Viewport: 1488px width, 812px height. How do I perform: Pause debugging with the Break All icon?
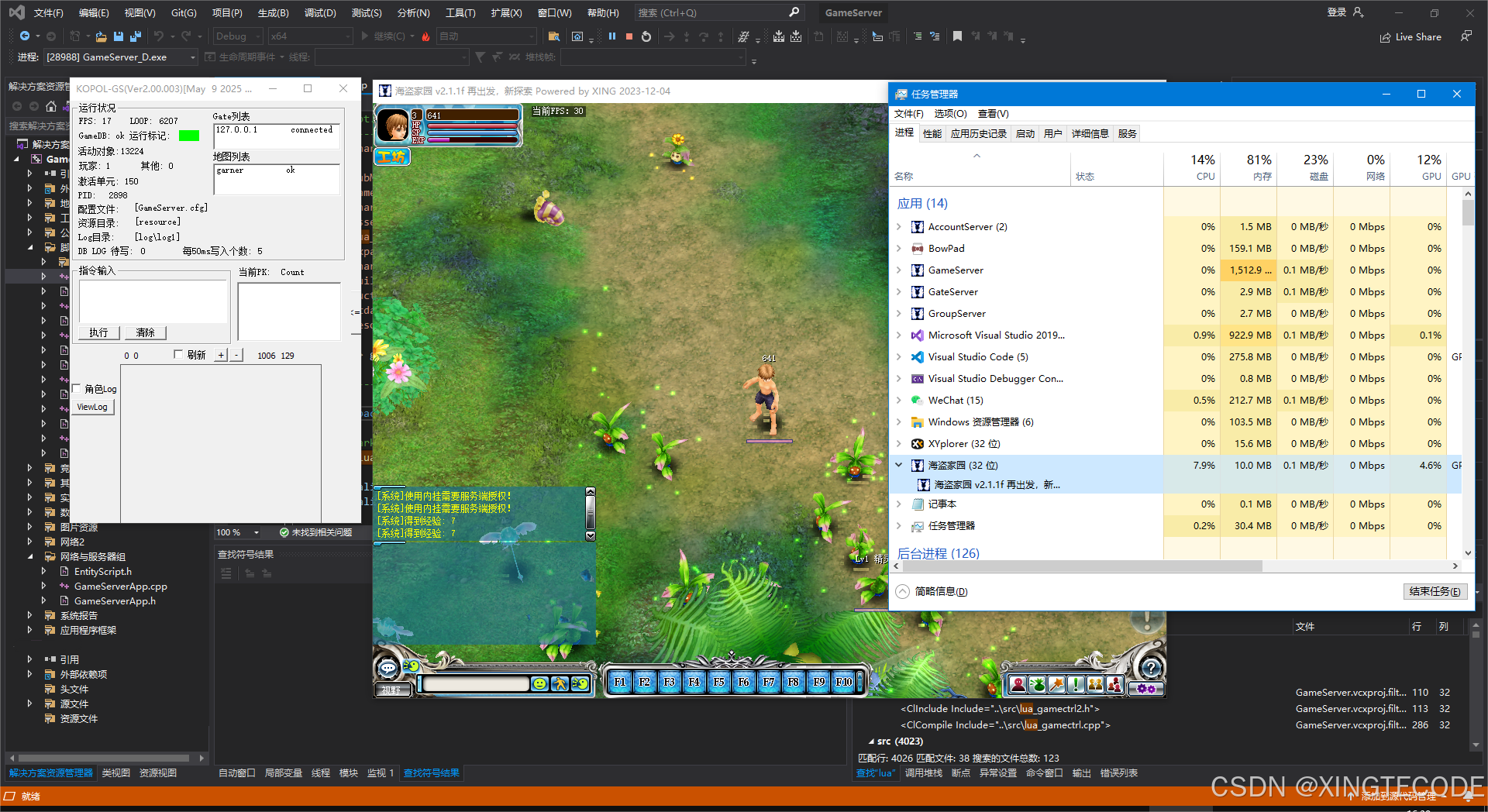tap(612, 36)
